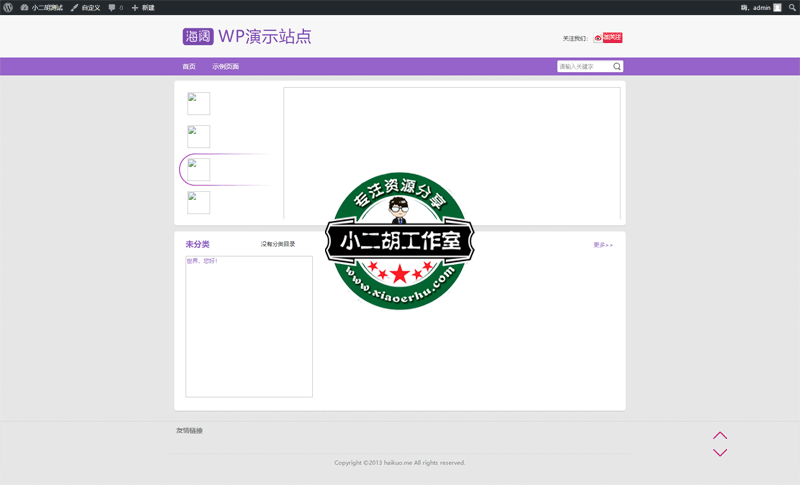Open the 未分类 category heading
The height and width of the screenshot is (485, 800).
click(x=197, y=244)
